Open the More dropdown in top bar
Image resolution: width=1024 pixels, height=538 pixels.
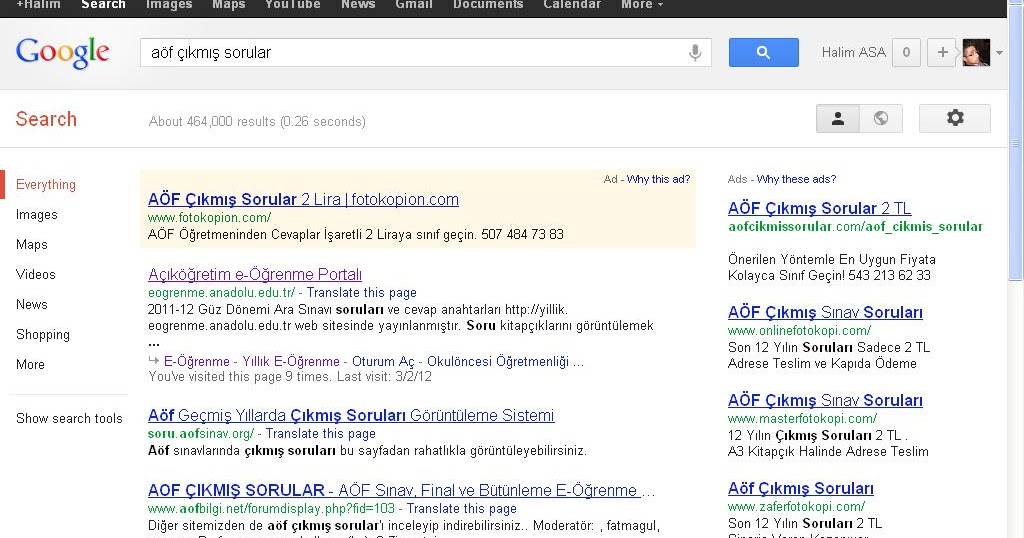coord(641,5)
